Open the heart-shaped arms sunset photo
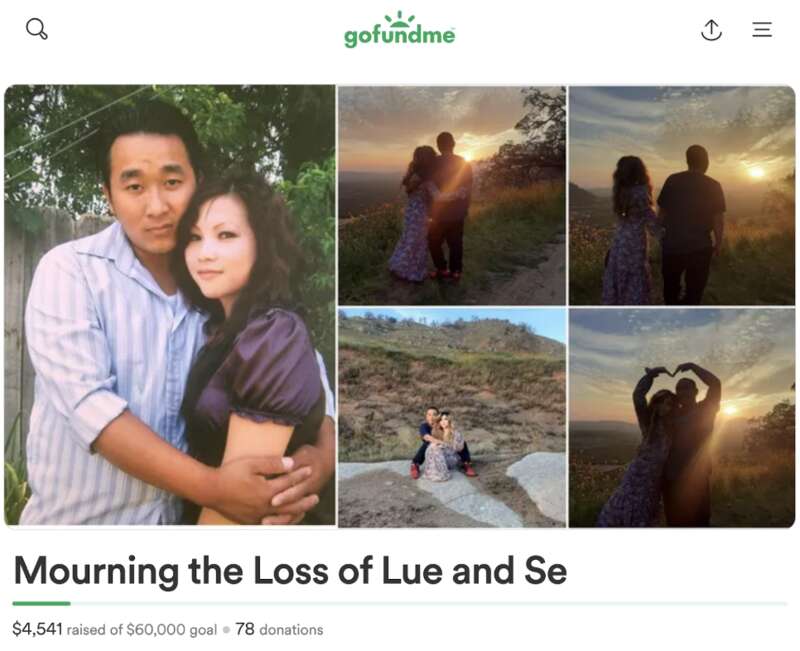 tap(682, 418)
